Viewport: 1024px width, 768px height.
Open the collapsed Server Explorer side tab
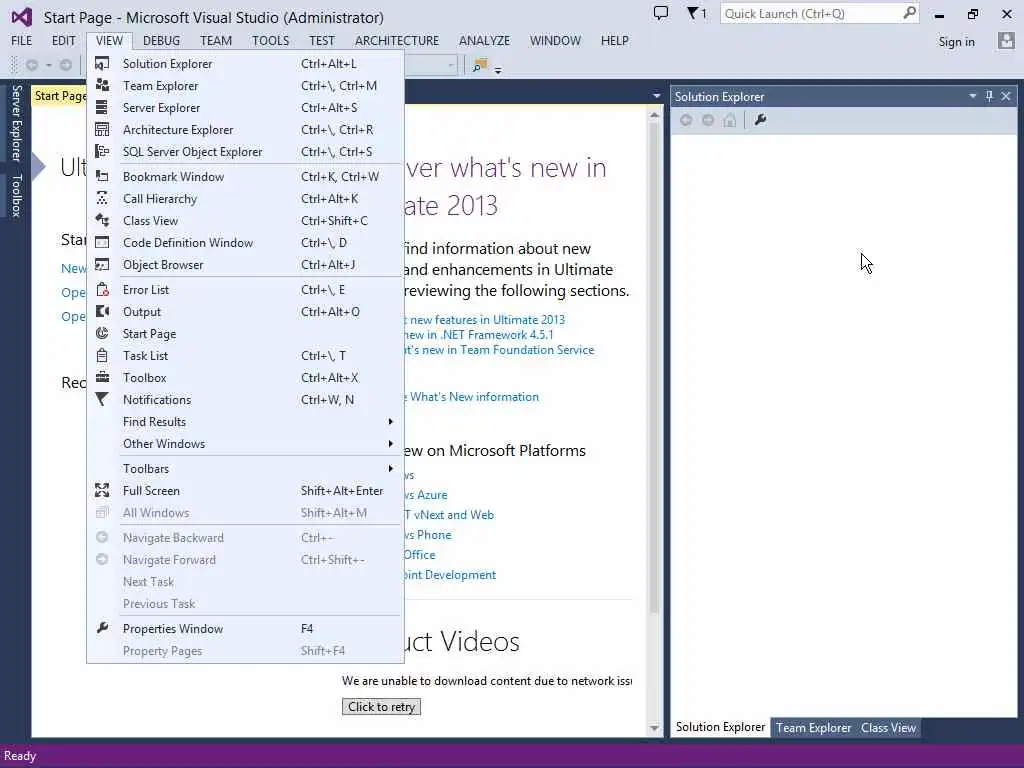[16, 123]
